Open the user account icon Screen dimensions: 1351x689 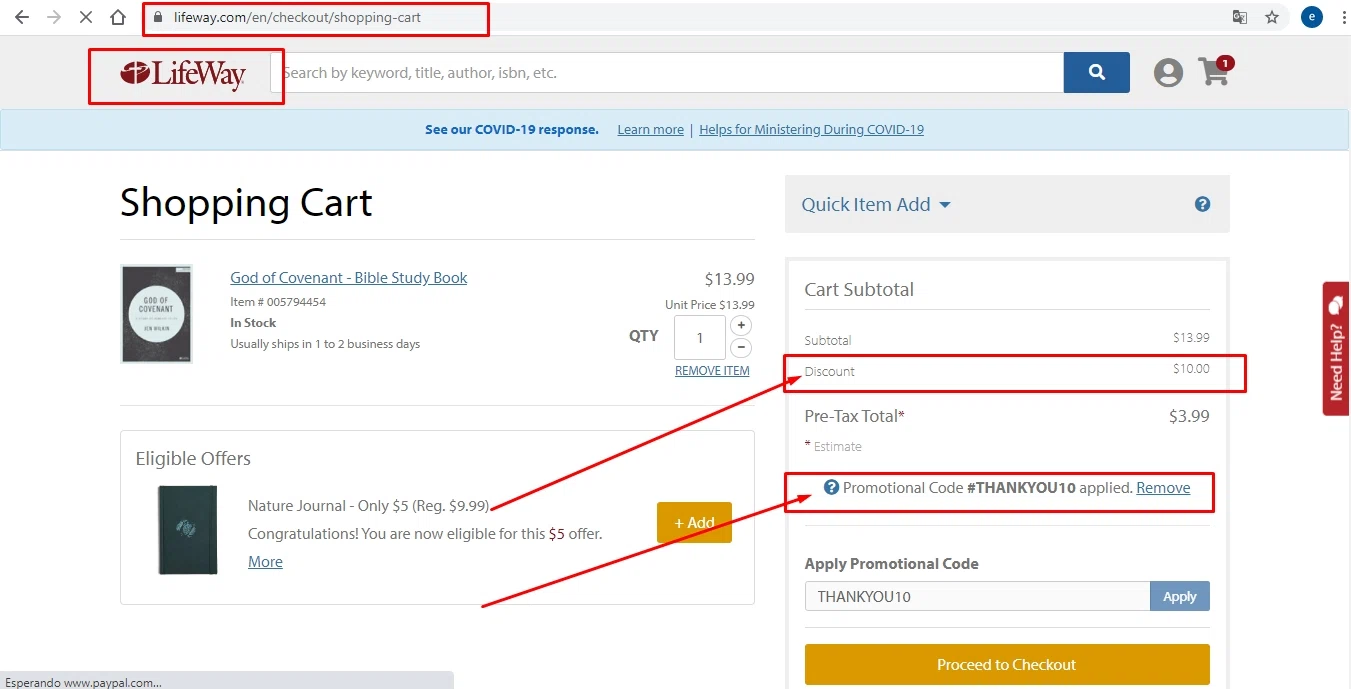[1168, 72]
